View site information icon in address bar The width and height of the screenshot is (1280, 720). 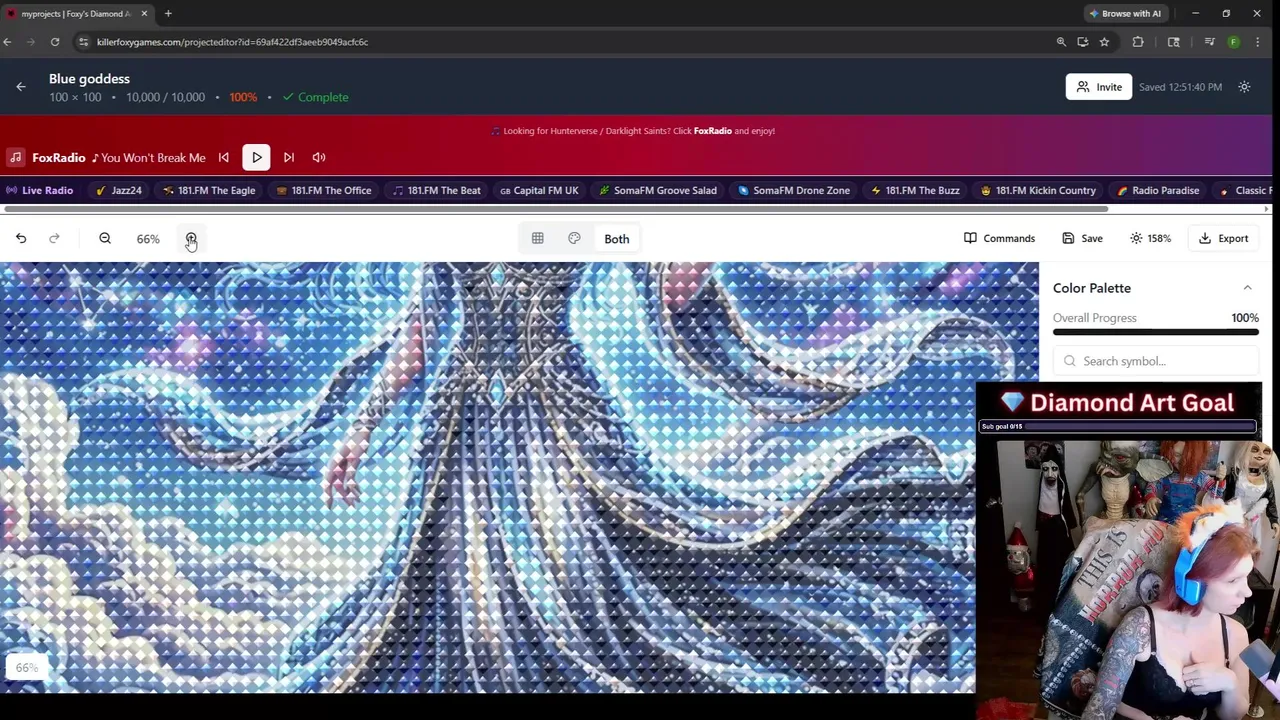(84, 42)
